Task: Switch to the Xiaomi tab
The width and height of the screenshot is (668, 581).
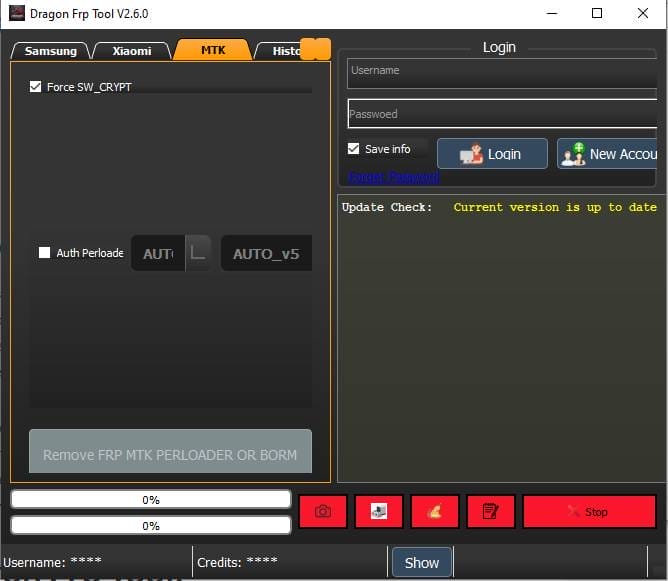Action: click(x=132, y=51)
